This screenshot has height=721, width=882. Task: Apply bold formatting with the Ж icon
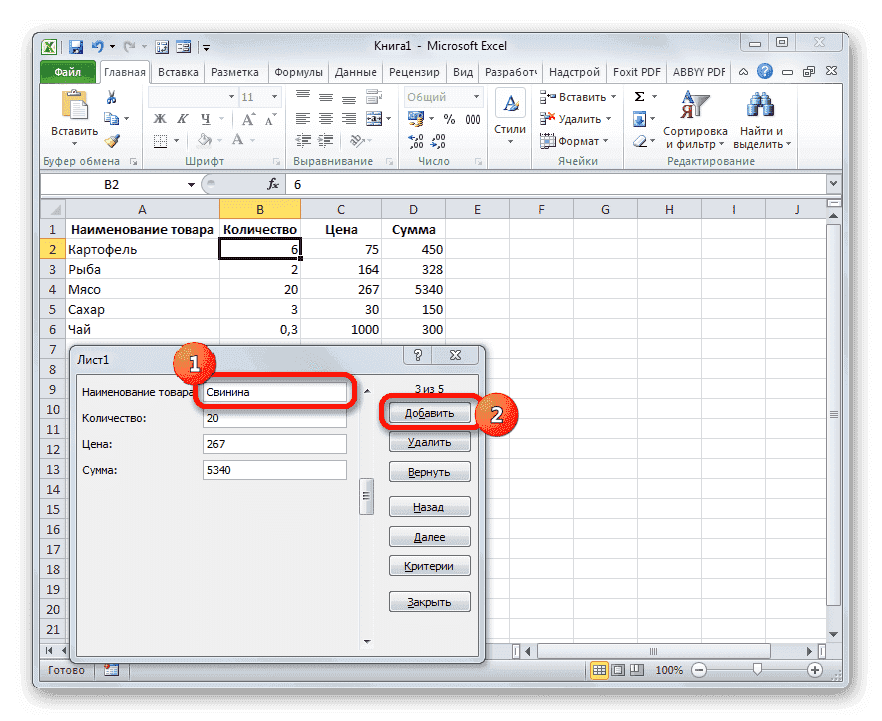161,118
